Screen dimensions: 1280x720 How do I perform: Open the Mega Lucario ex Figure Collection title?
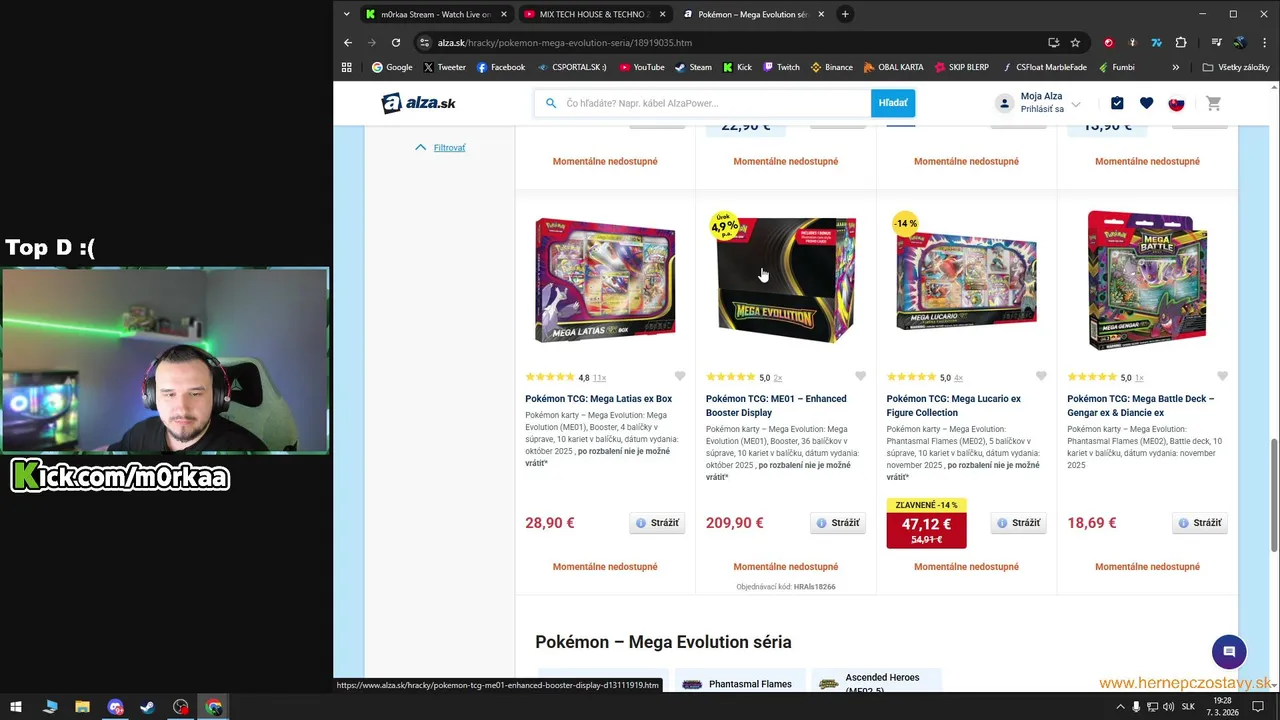954,406
